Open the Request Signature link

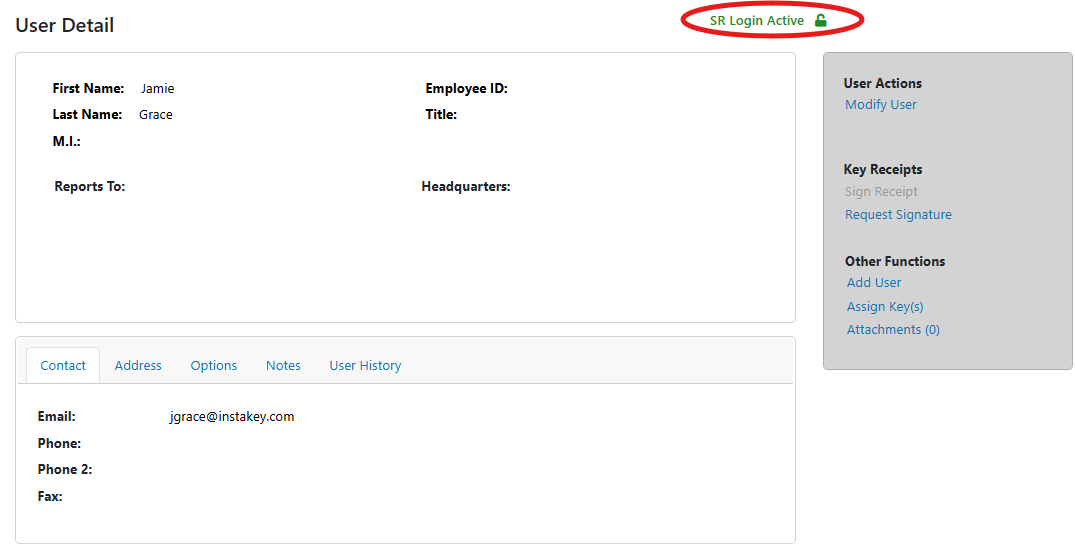click(898, 214)
